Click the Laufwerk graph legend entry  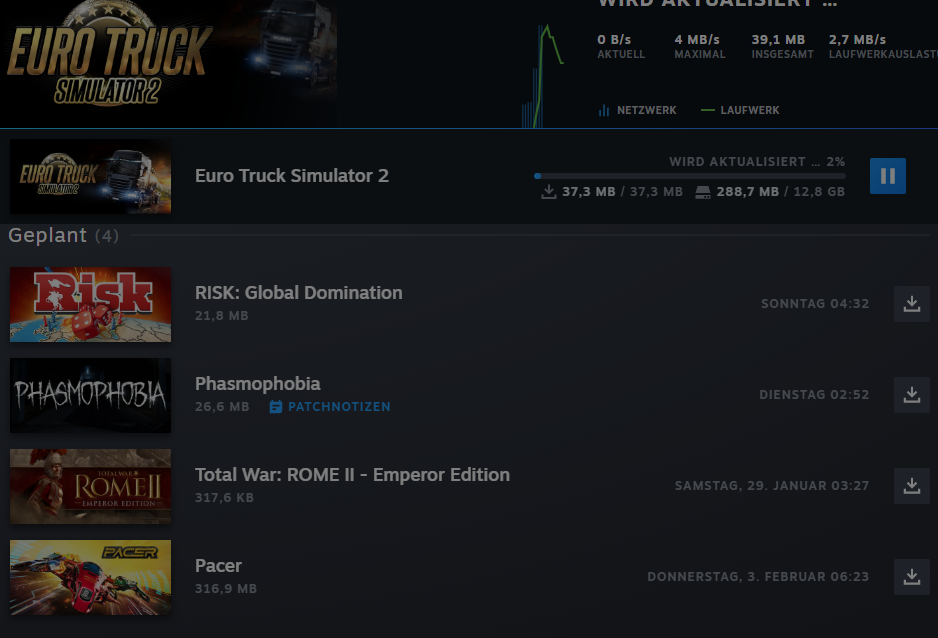pyautogui.click(x=740, y=110)
